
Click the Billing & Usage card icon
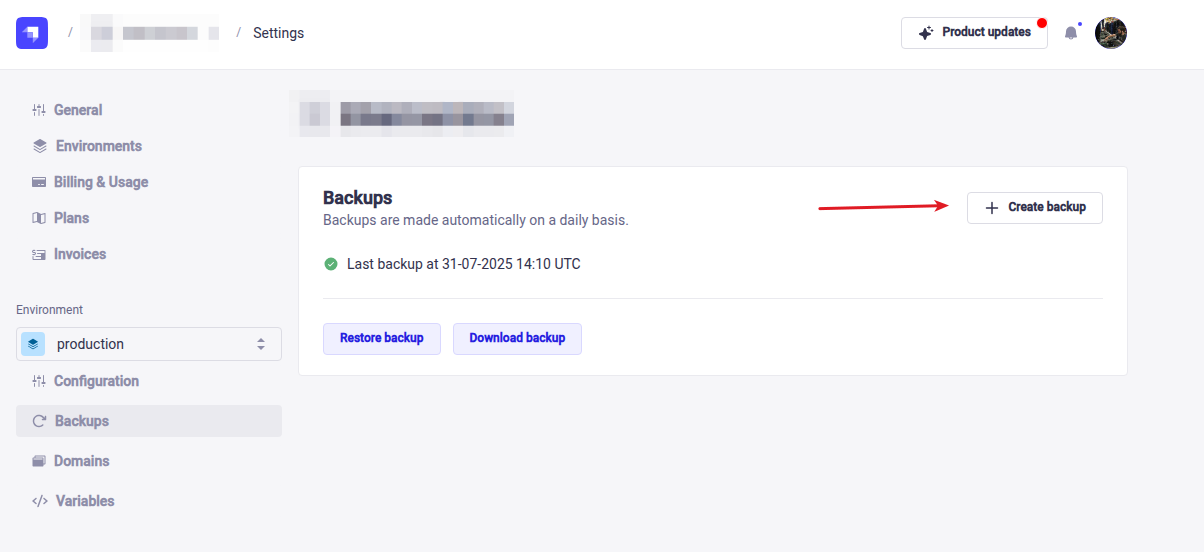[x=39, y=182]
